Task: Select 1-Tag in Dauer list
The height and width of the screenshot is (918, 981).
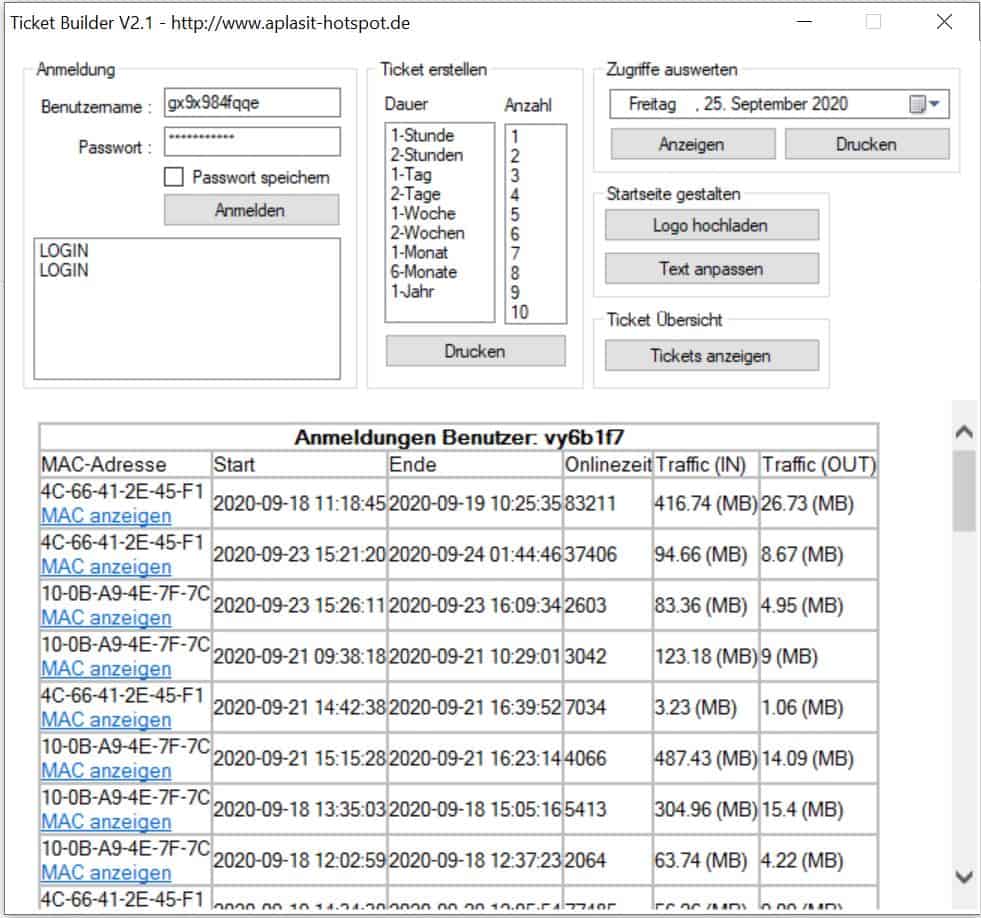Action: (x=411, y=174)
